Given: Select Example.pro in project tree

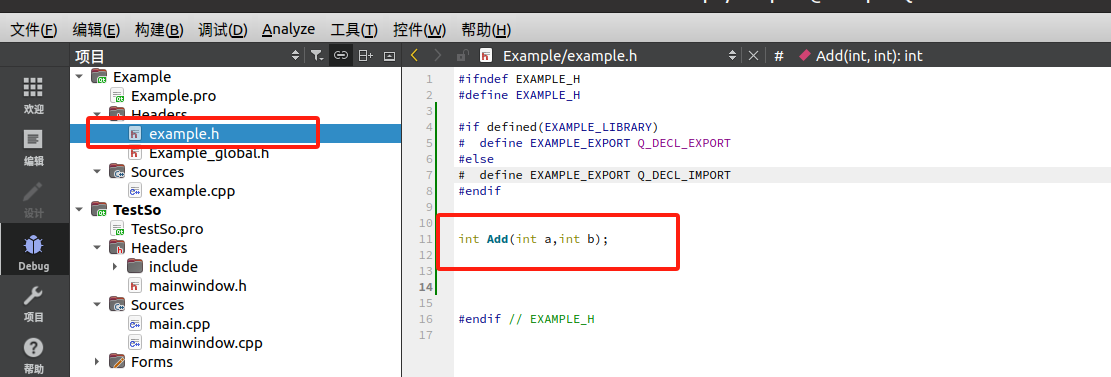Looking at the screenshot, I should (174, 96).
